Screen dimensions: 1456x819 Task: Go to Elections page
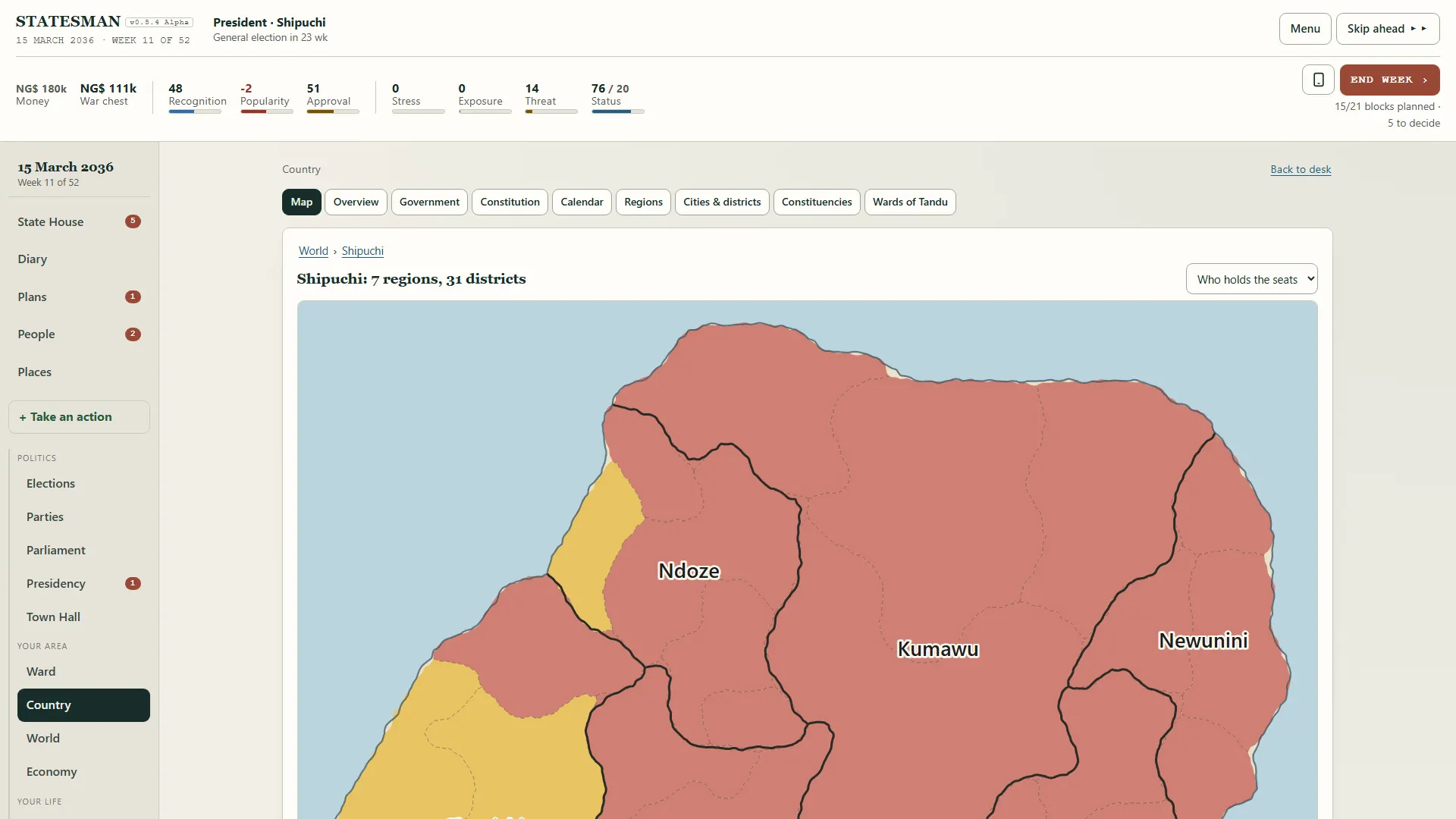[83, 484]
